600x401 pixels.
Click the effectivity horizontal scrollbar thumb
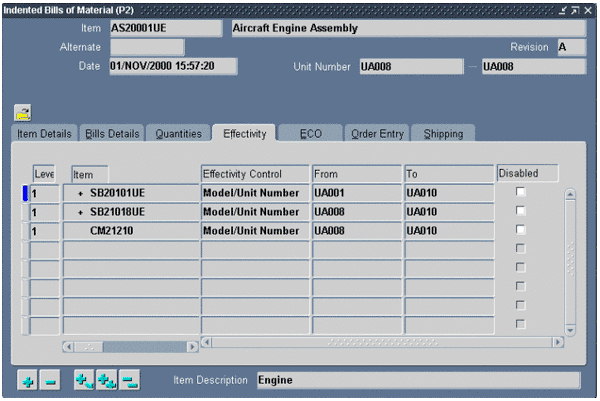point(382,342)
